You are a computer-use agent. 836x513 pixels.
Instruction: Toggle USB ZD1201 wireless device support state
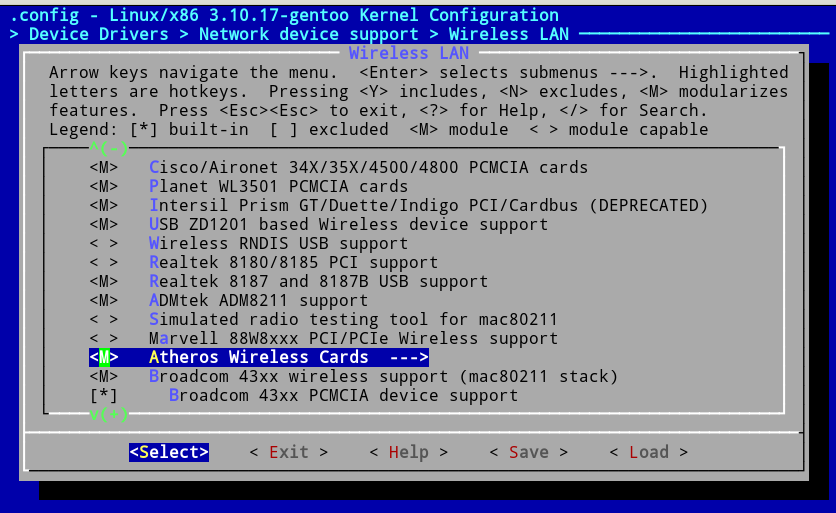pyautogui.click(x=103, y=225)
